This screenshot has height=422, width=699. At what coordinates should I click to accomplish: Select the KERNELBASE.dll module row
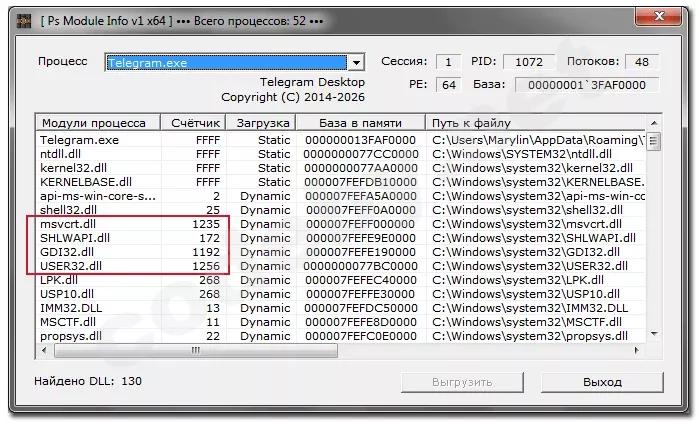341,182
